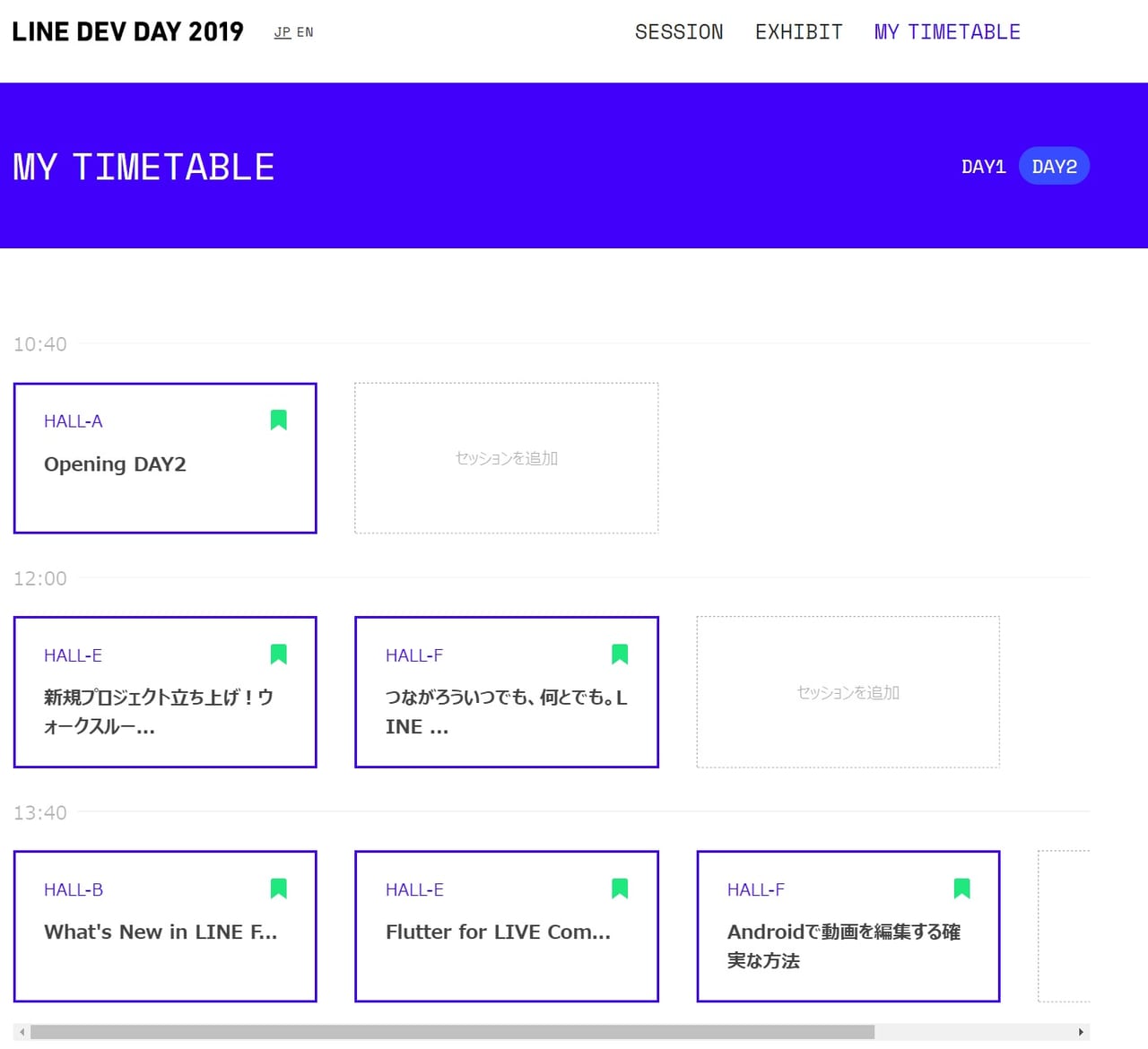1148x1049 pixels.
Task: Unbookmark the Android video editing session
Action: coord(961,889)
